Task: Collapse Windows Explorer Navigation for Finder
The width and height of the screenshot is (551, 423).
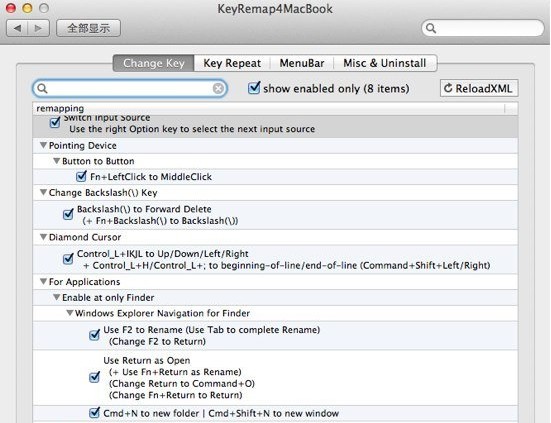Action: pyautogui.click(x=70, y=313)
